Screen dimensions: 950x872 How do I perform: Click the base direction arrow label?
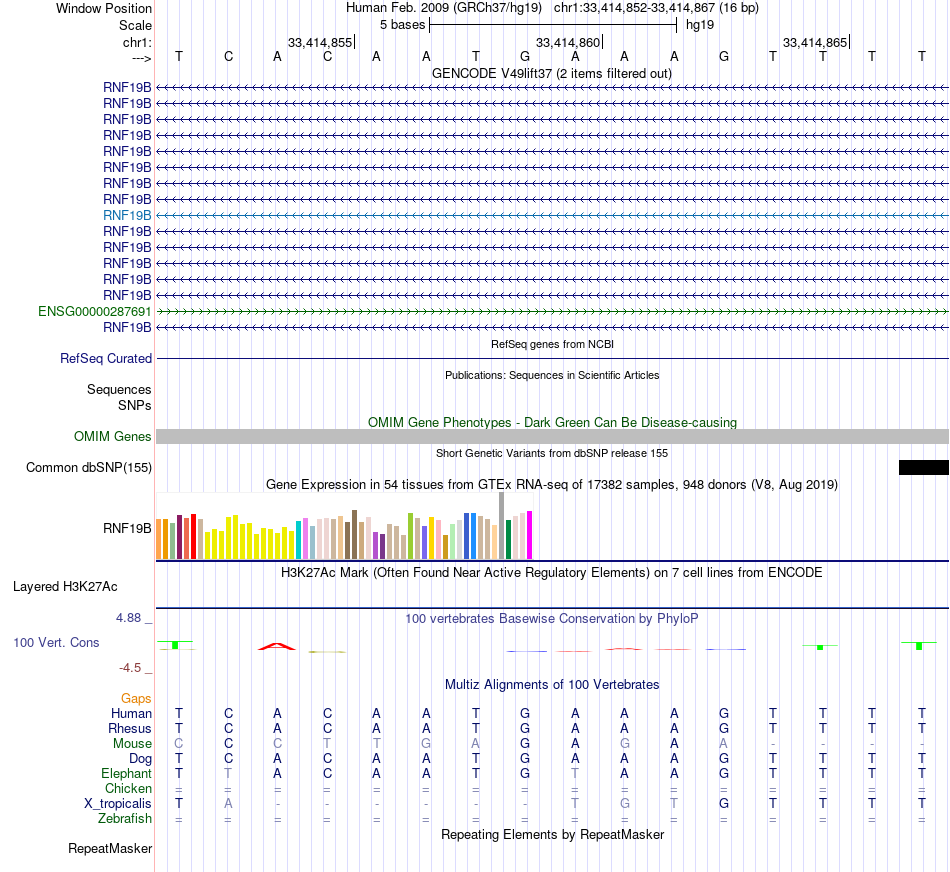point(141,58)
